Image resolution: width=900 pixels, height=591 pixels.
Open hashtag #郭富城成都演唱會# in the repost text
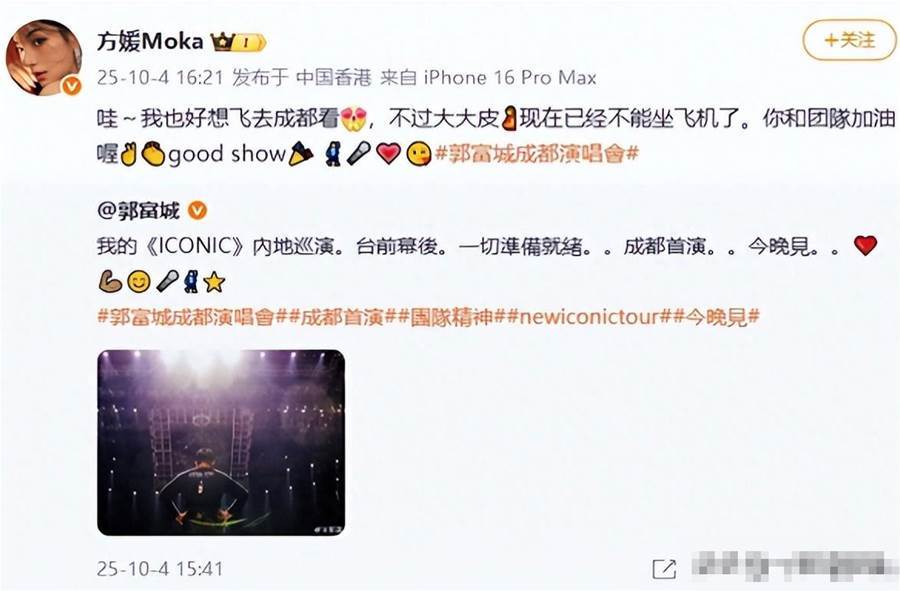point(537,154)
